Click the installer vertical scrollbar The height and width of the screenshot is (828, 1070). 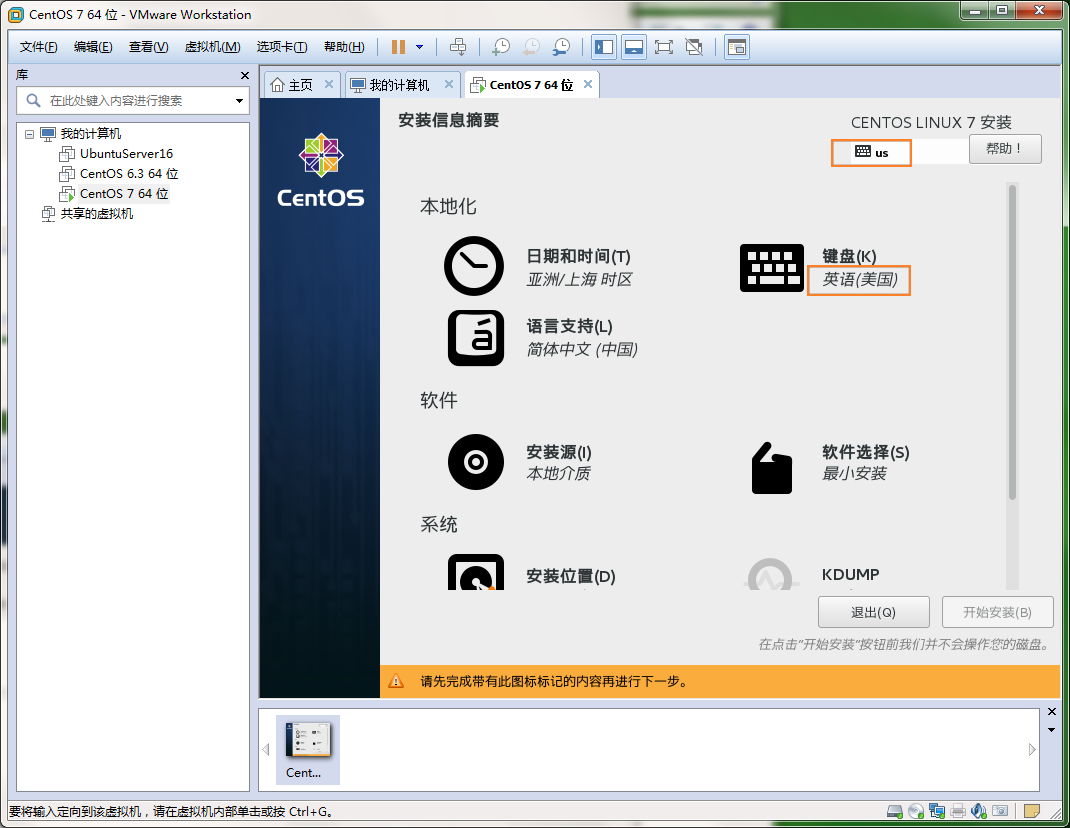coord(1012,341)
